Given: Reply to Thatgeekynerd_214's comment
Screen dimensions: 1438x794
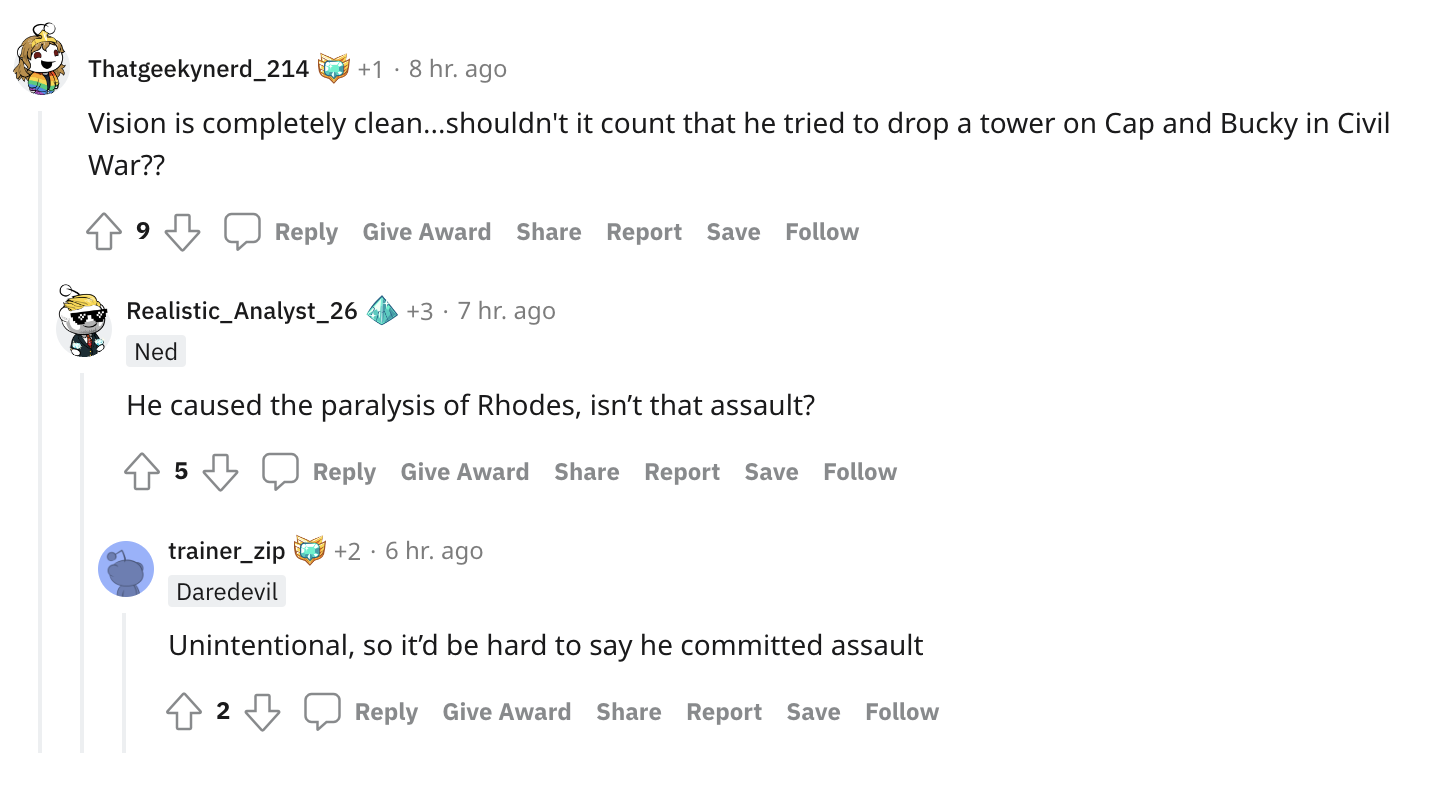Looking at the screenshot, I should [281, 232].
